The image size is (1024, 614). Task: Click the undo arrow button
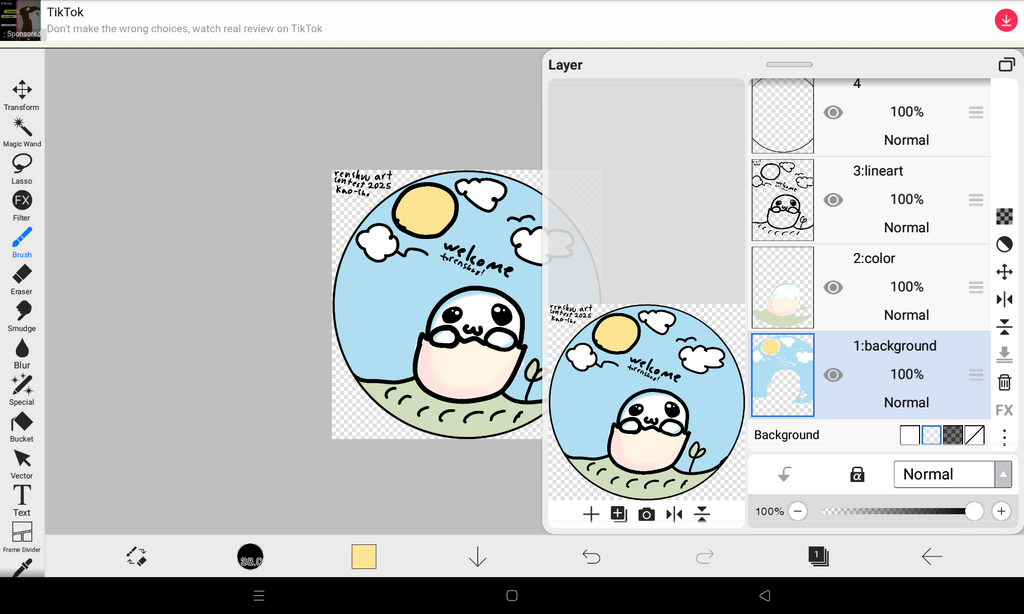pos(591,557)
